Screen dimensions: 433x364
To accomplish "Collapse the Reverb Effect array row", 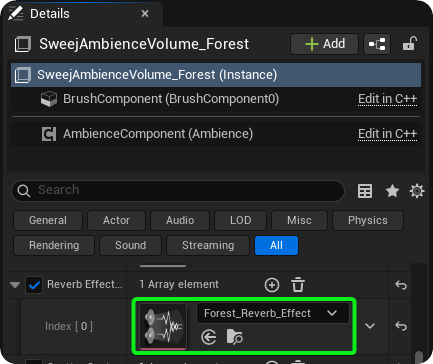I will [15, 285].
